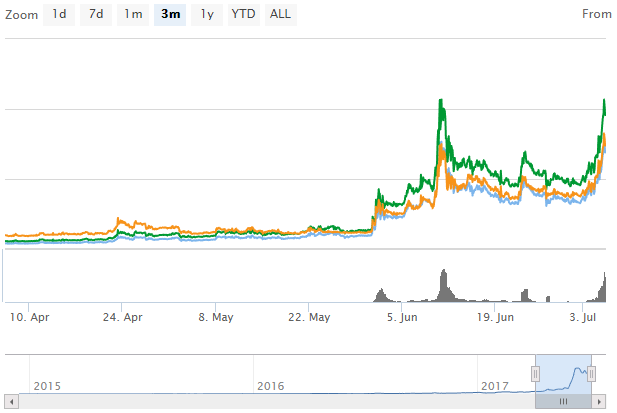Click 2015 in the navigator timeline
617x413 pixels.
point(47,386)
